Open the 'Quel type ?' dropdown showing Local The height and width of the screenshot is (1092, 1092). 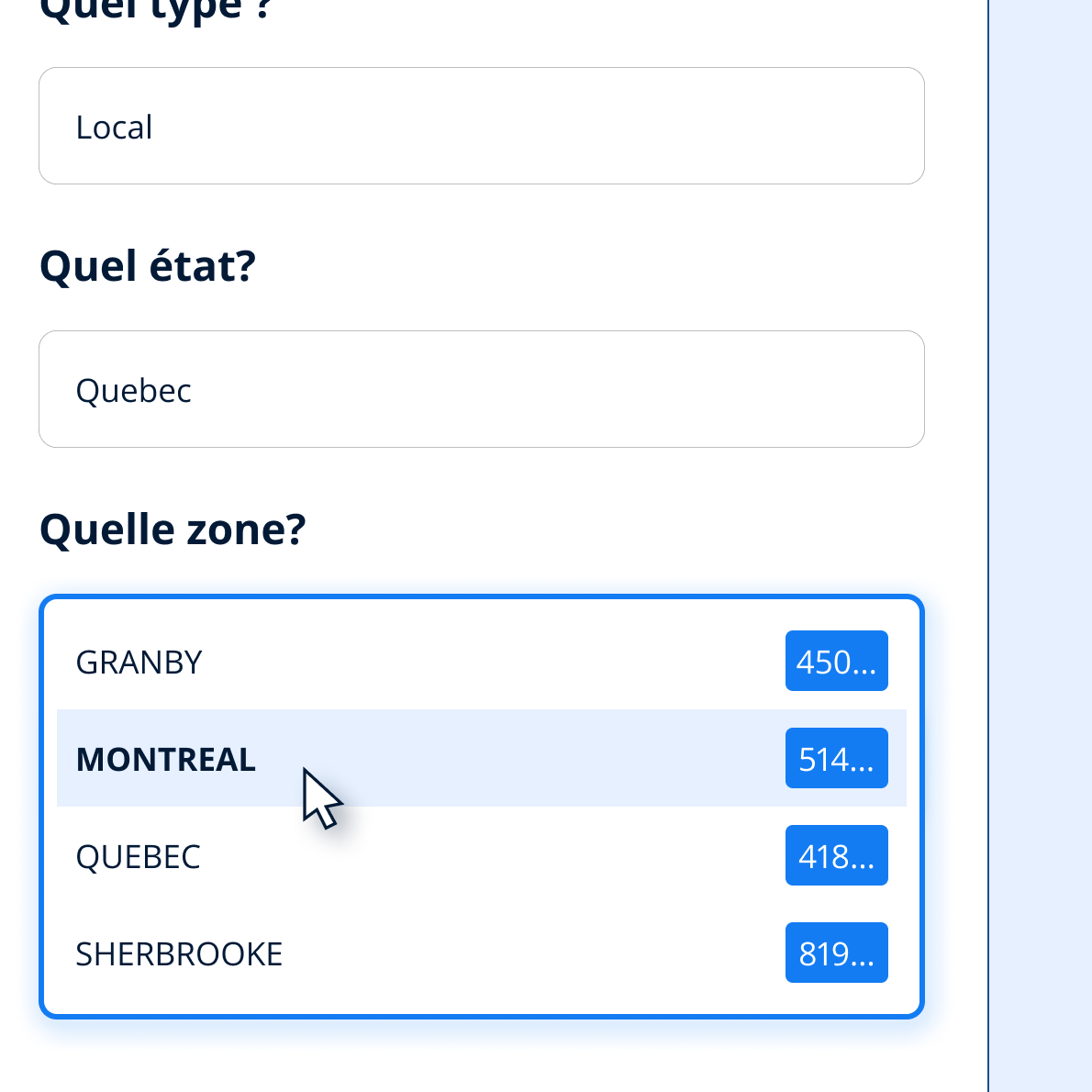(481, 126)
